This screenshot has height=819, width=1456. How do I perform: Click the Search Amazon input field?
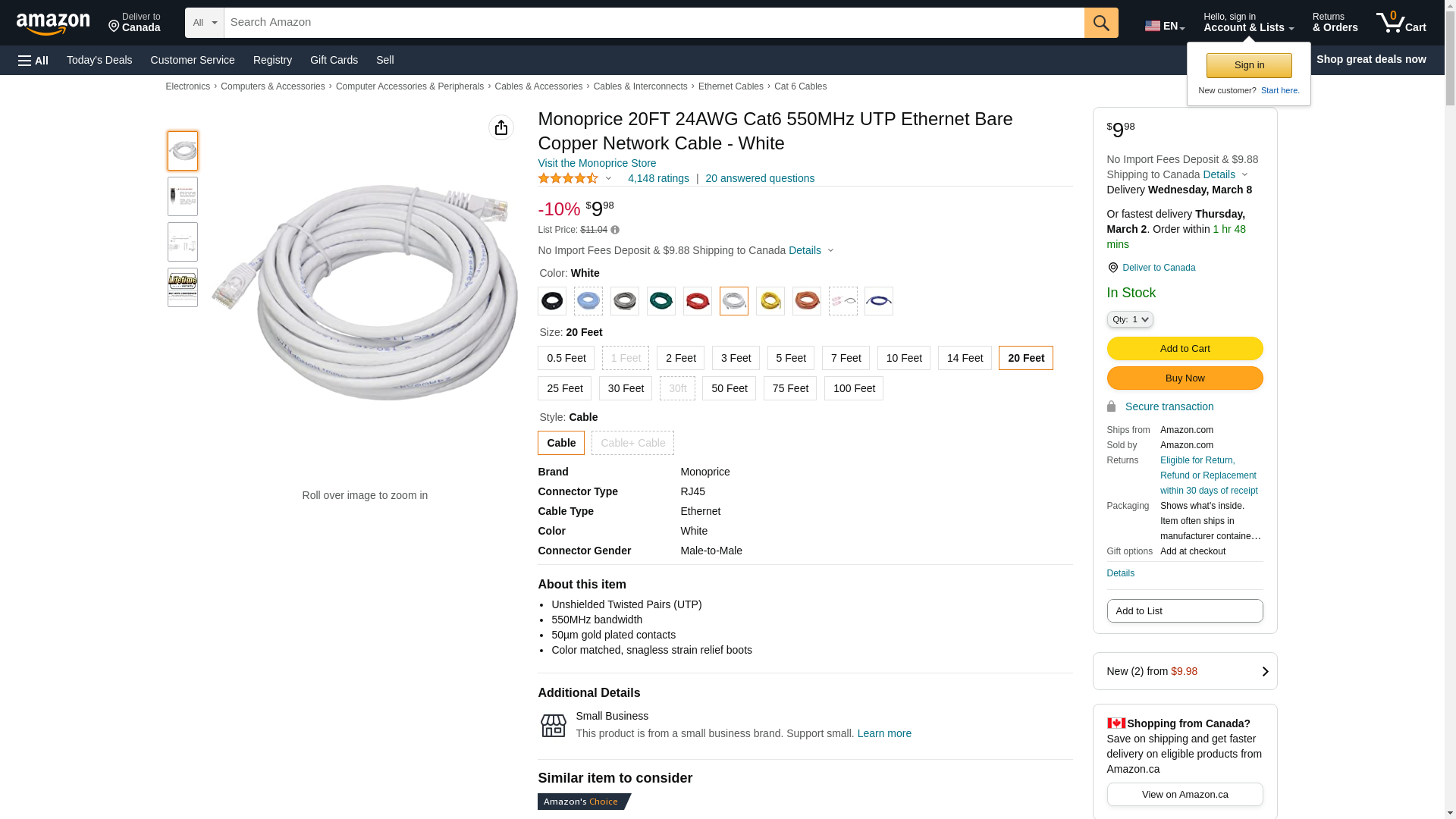tap(654, 23)
